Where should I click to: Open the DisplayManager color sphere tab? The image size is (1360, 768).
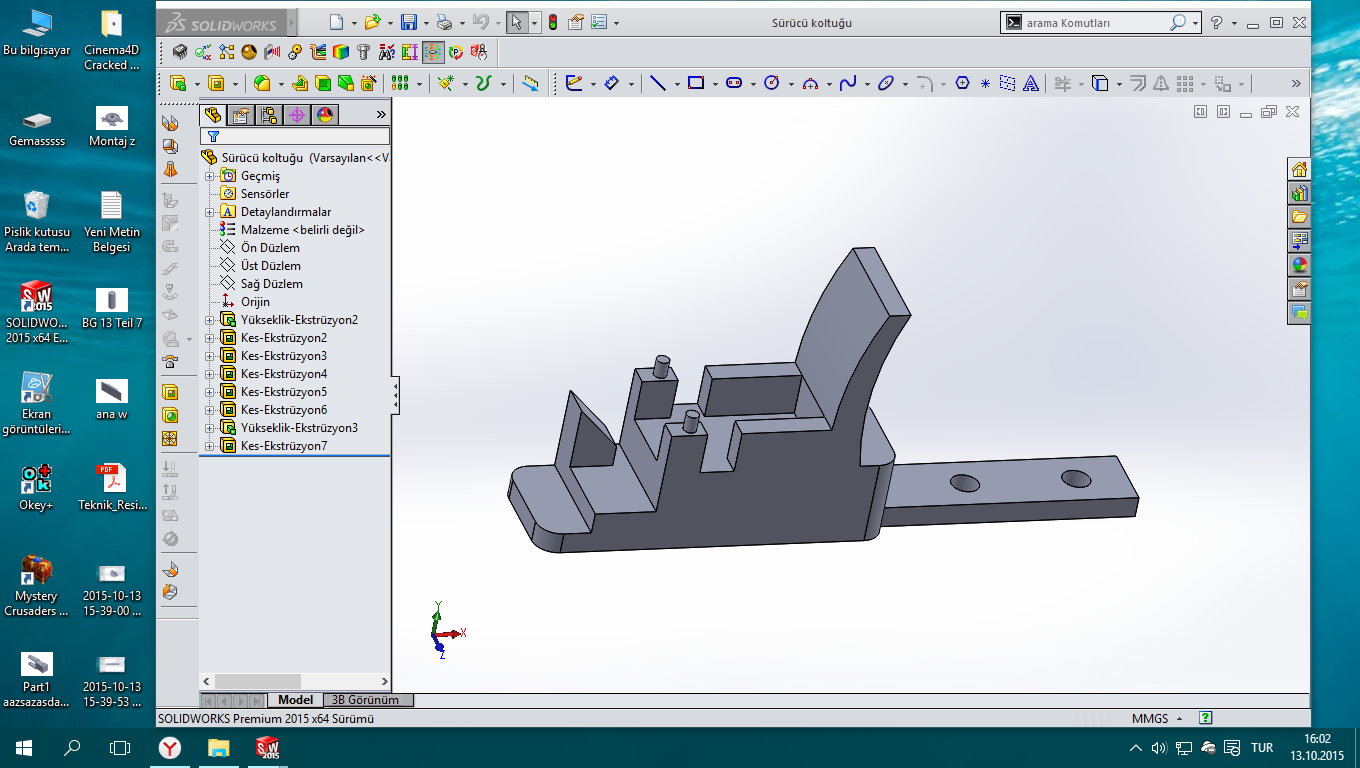pyautogui.click(x=325, y=115)
